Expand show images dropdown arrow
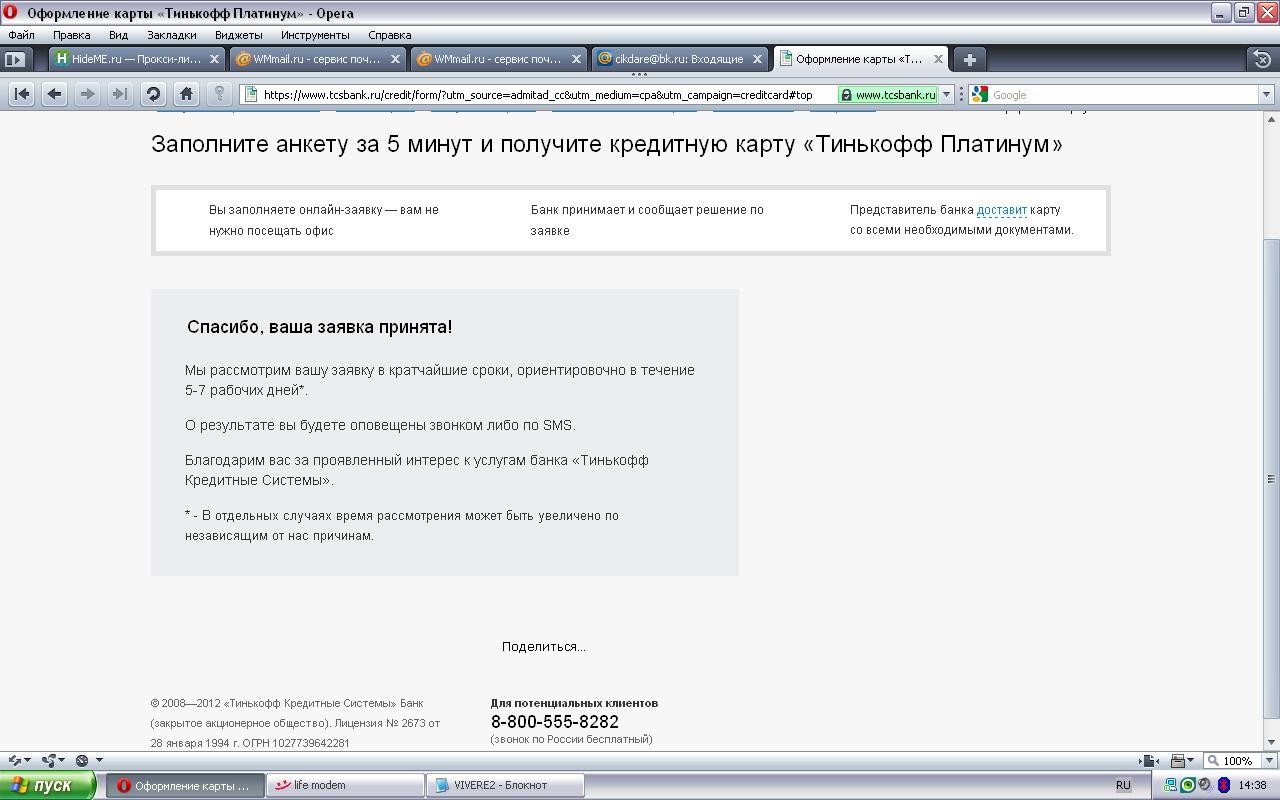The height and width of the screenshot is (800, 1280). [1190, 761]
